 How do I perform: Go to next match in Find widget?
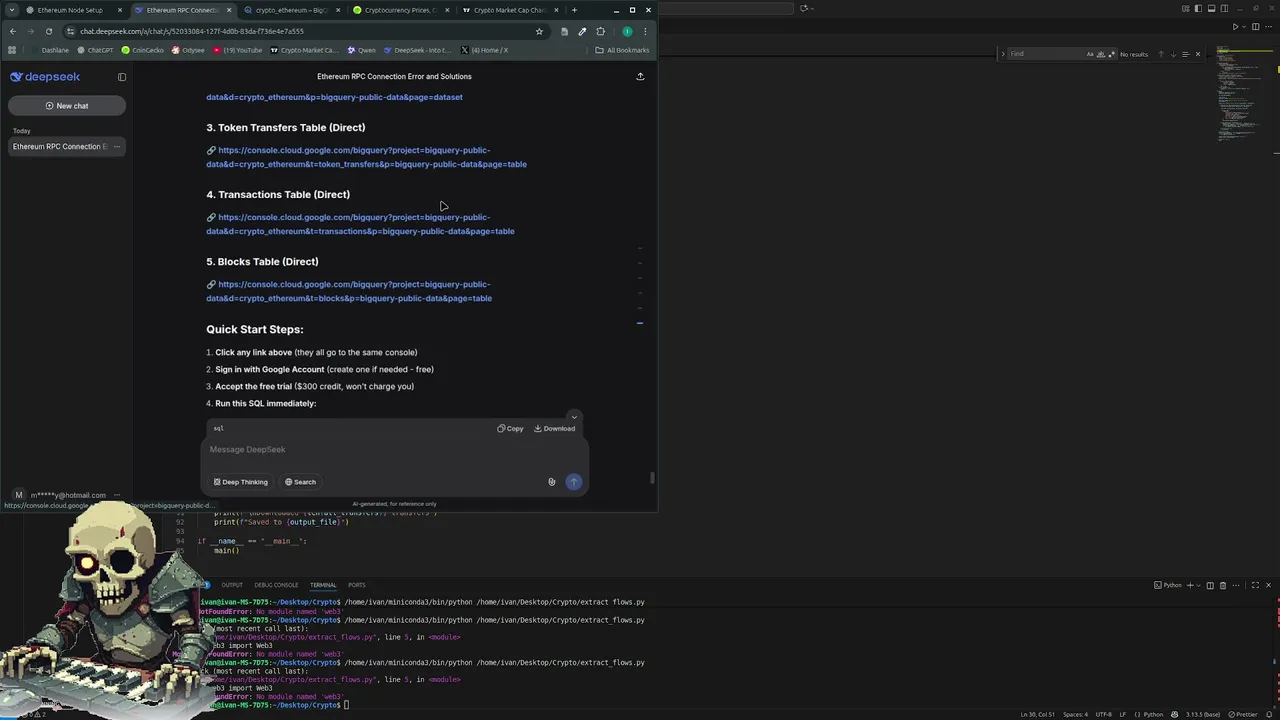click(1173, 54)
